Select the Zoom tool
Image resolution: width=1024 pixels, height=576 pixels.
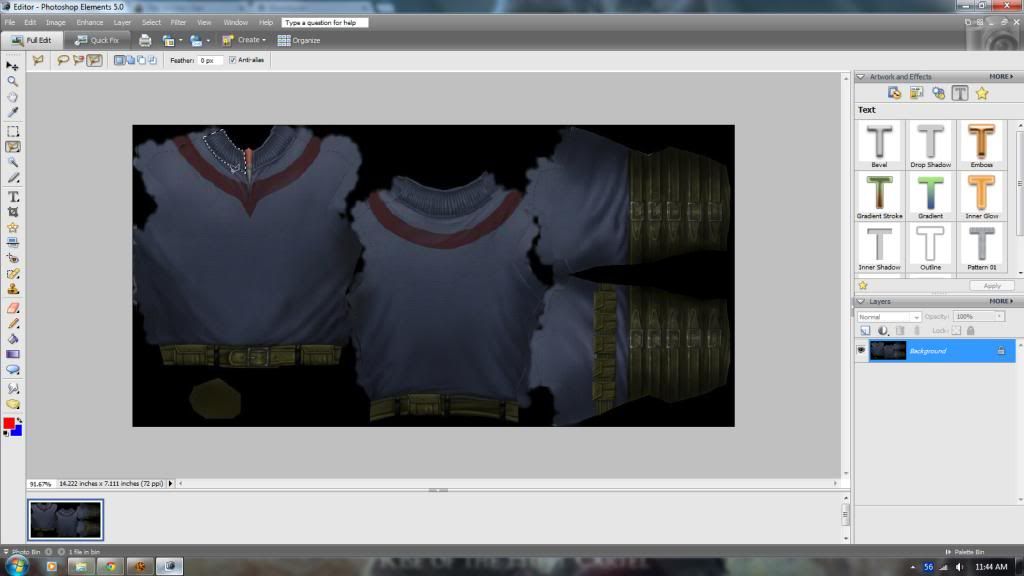click(12, 81)
